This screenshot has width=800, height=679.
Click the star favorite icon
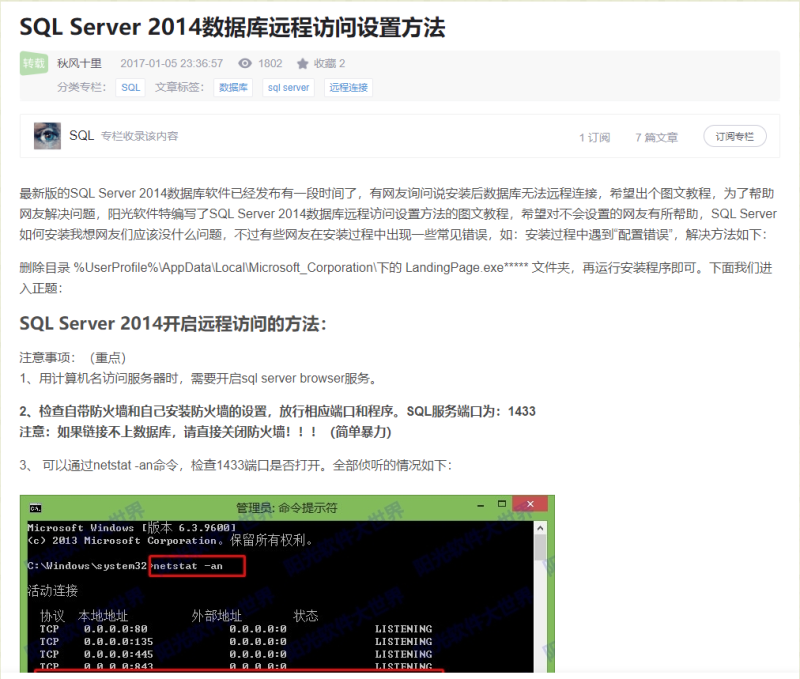[x=303, y=63]
